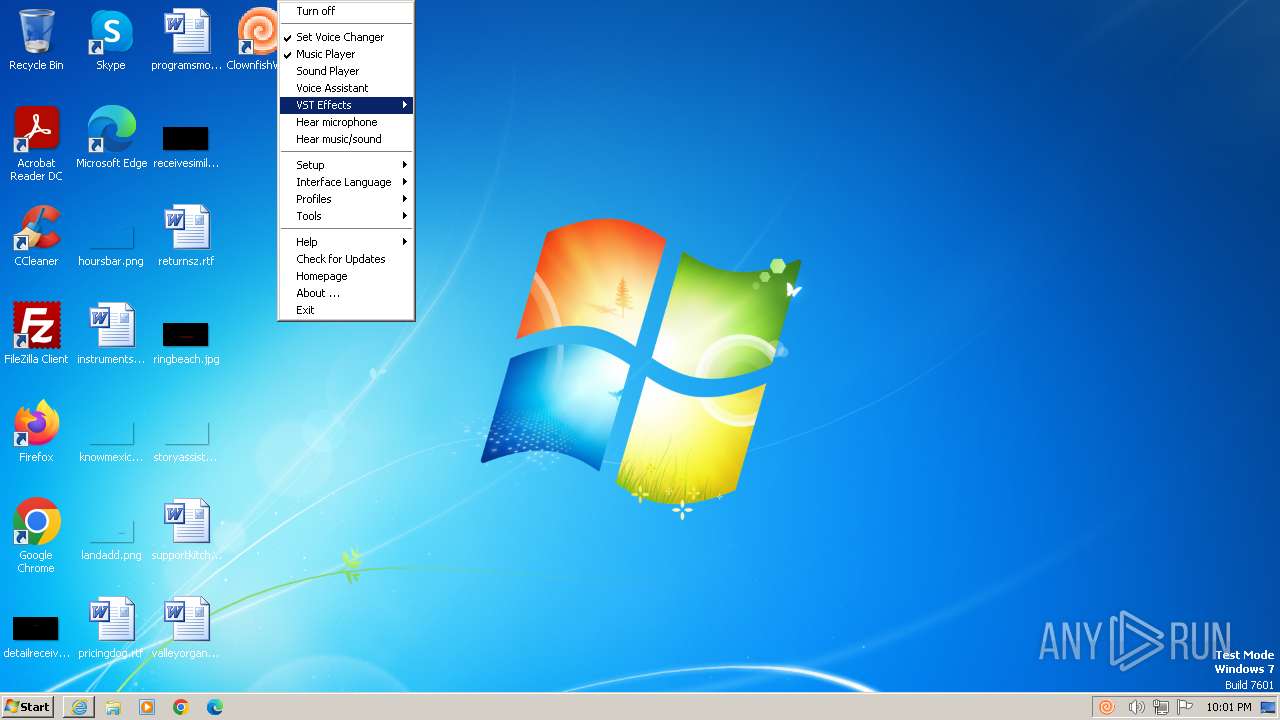Click the Start button
The width and height of the screenshot is (1280, 720).
(28, 707)
